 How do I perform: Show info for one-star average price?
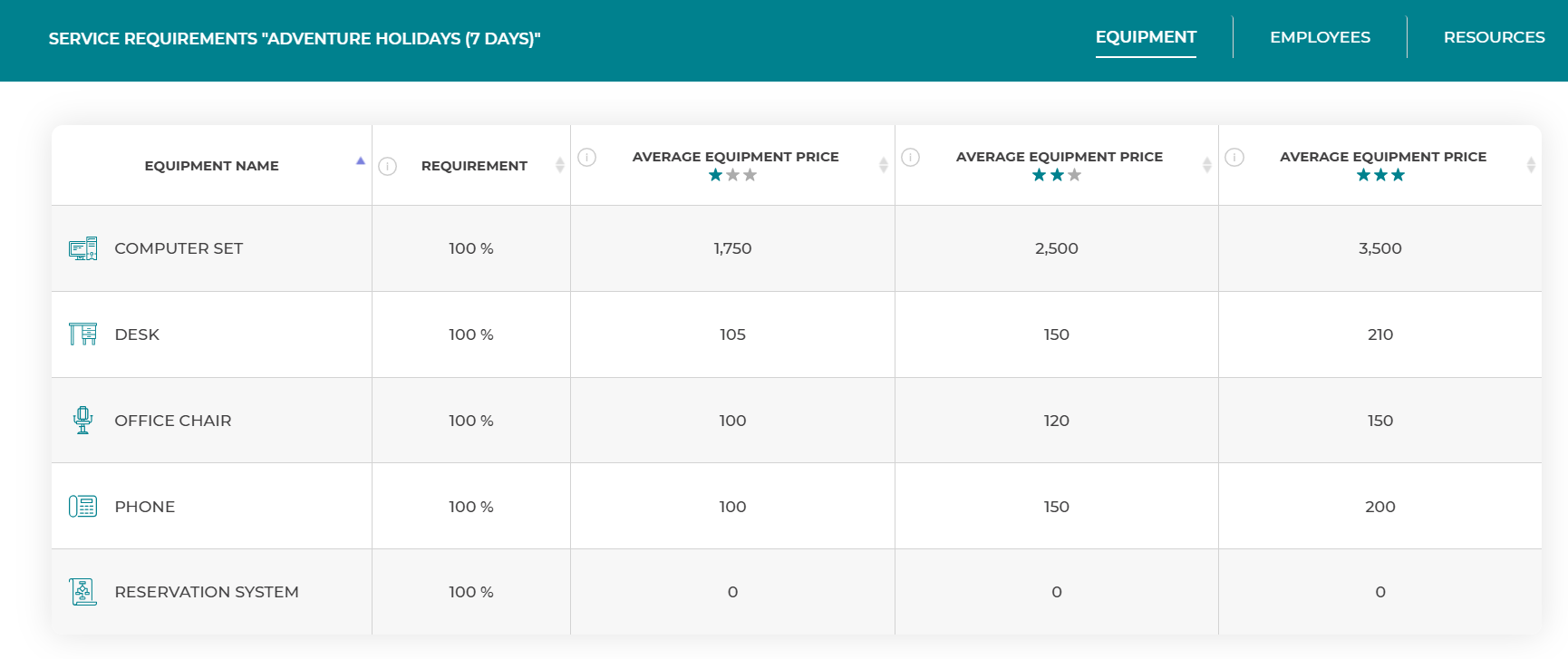click(586, 158)
